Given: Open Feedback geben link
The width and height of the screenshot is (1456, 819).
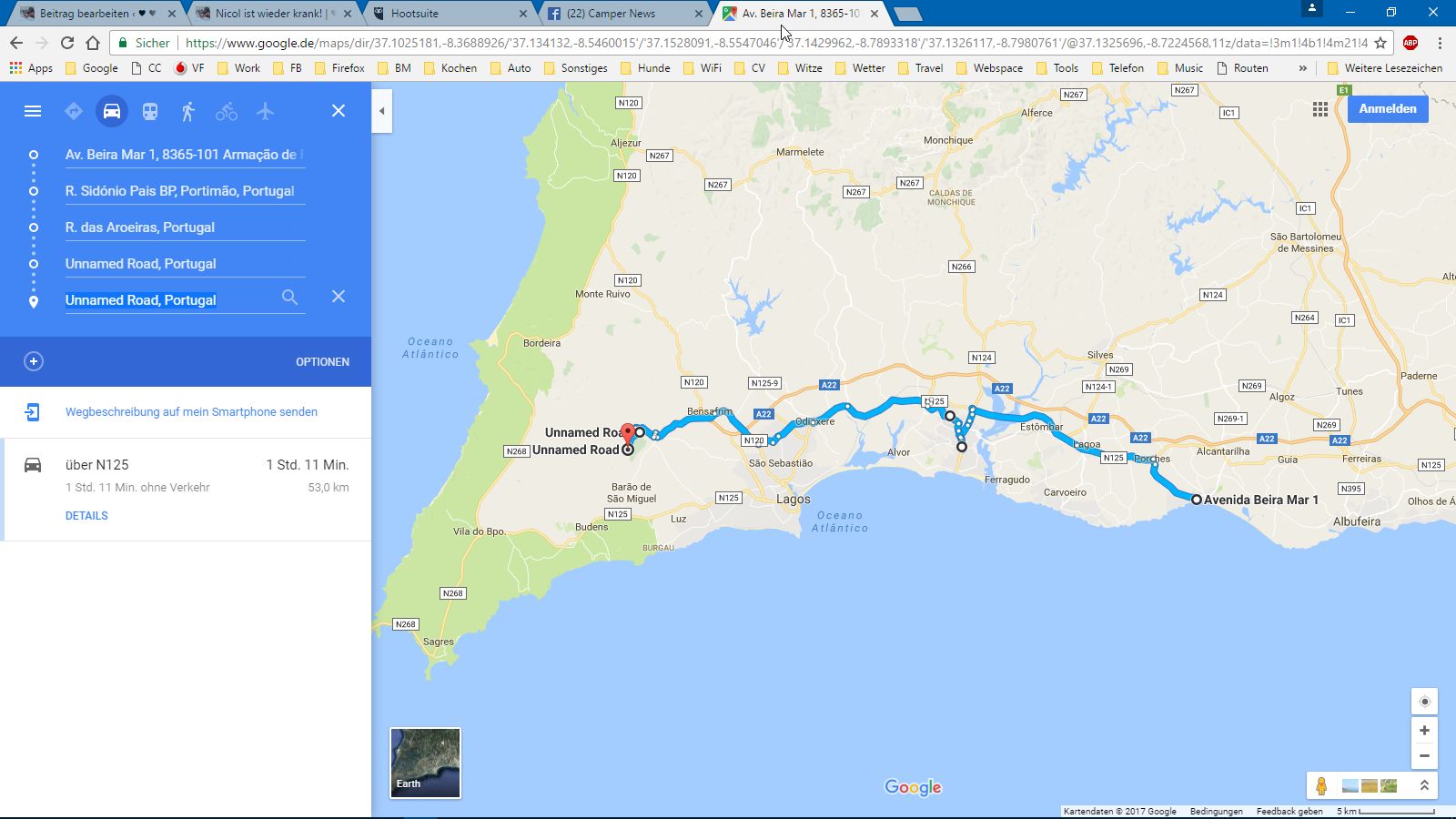Looking at the screenshot, I should [1289, 812].
